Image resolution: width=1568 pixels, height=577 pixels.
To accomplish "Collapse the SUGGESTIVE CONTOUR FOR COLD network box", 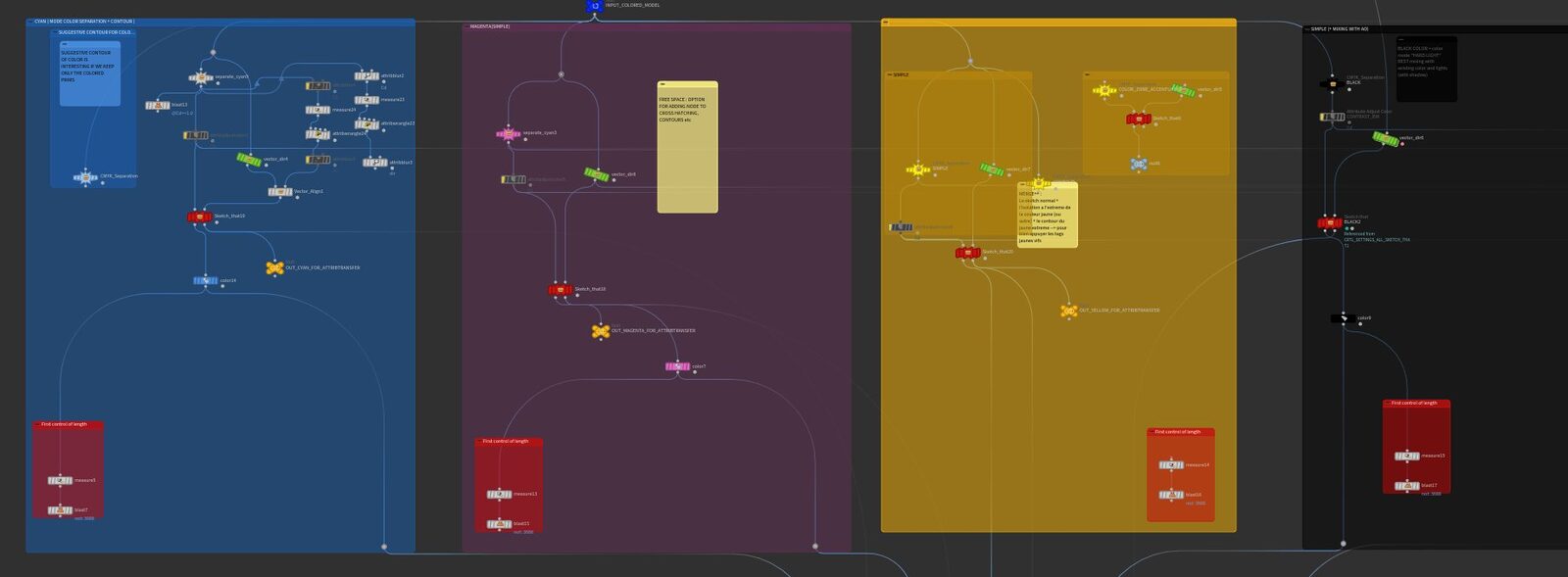I will click(x=55, y=32).
